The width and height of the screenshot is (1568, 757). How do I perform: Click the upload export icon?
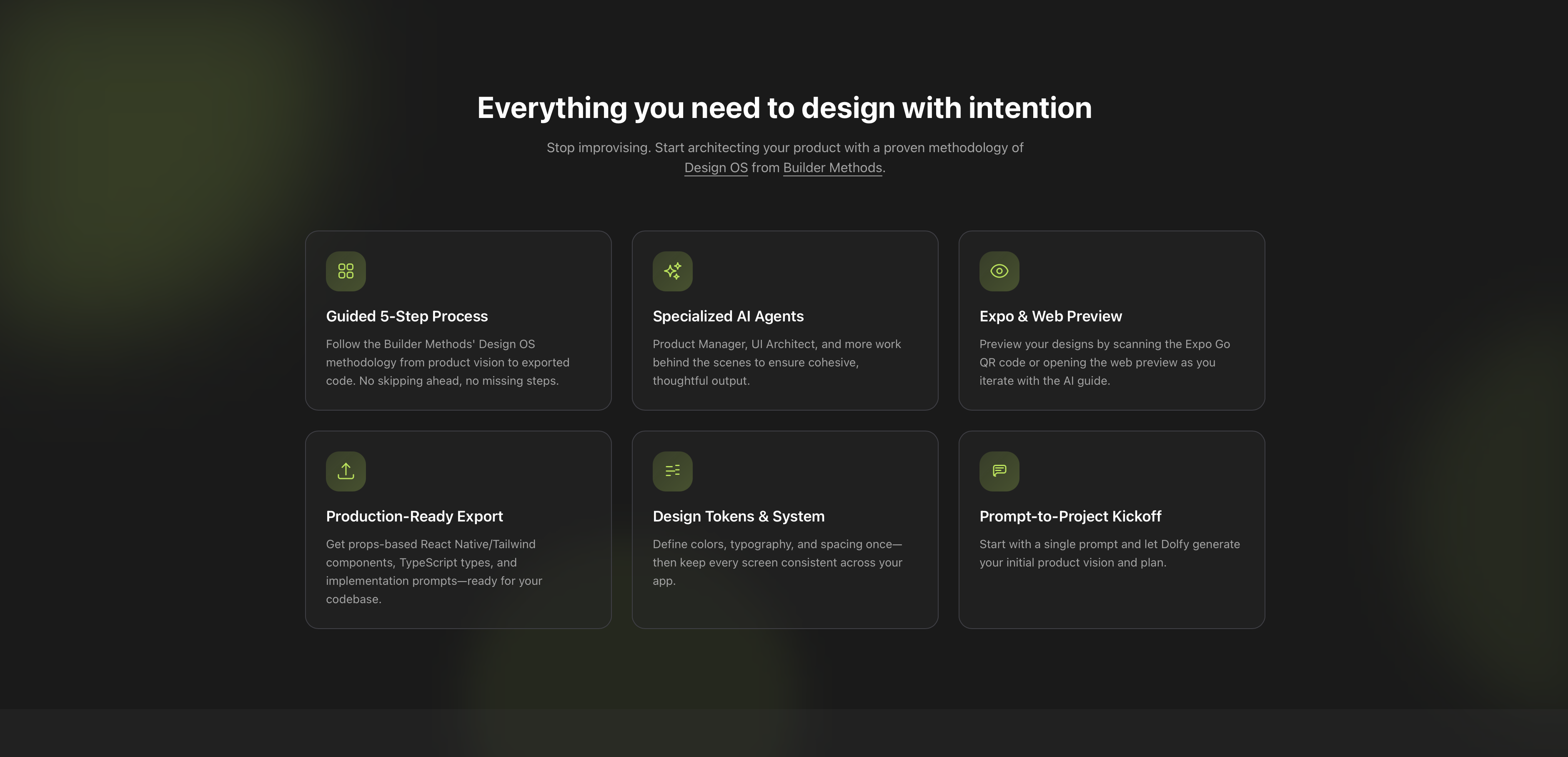(346, 471)
